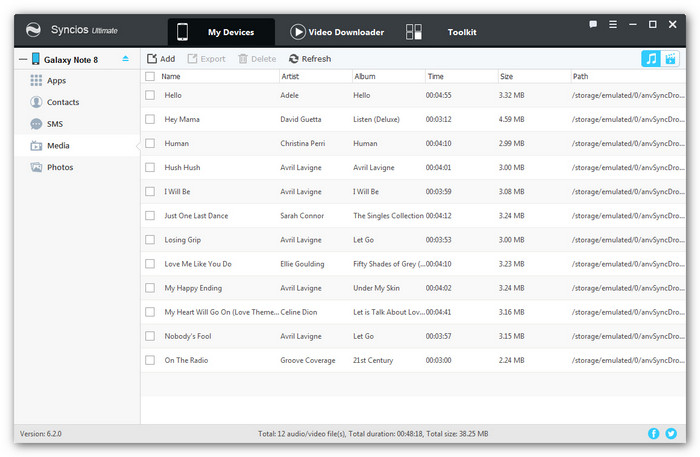Click song My Heart Will Go On
700x457 pixels.
point(221,312)
